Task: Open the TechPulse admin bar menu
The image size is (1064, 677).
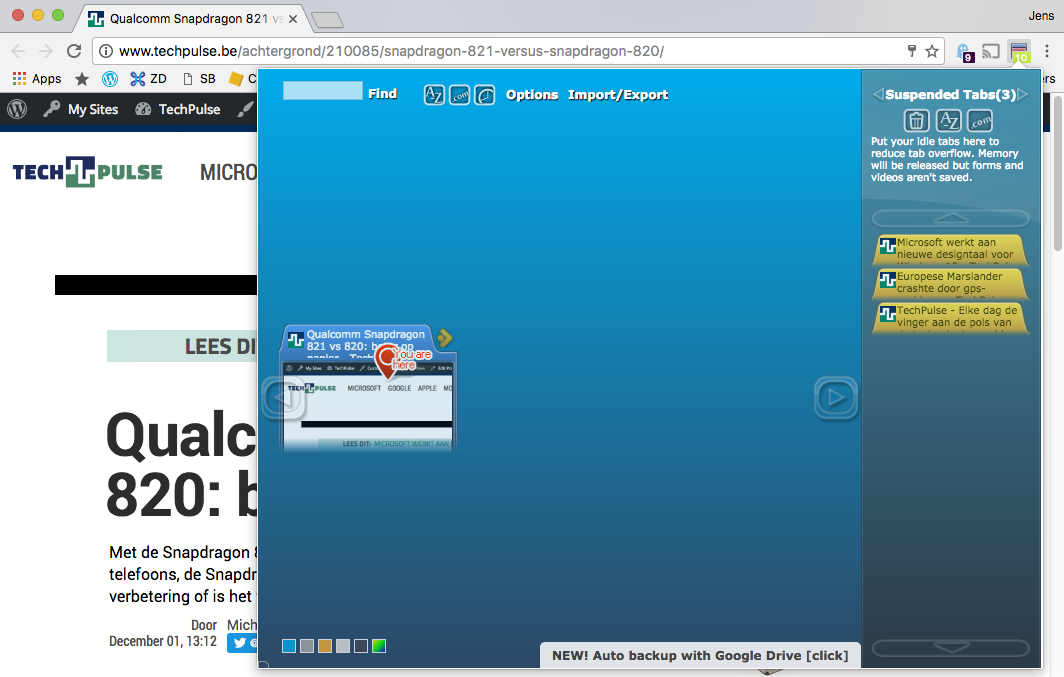Action: [178, 109]
